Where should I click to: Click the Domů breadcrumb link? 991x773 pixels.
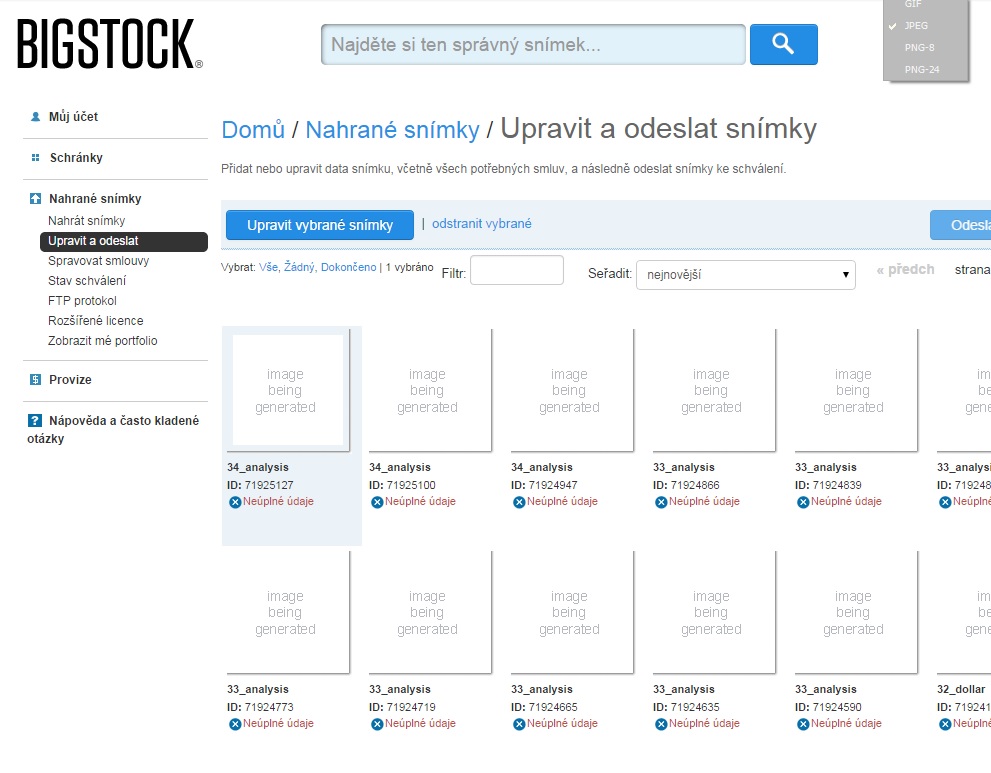click(x=253, y=130)
